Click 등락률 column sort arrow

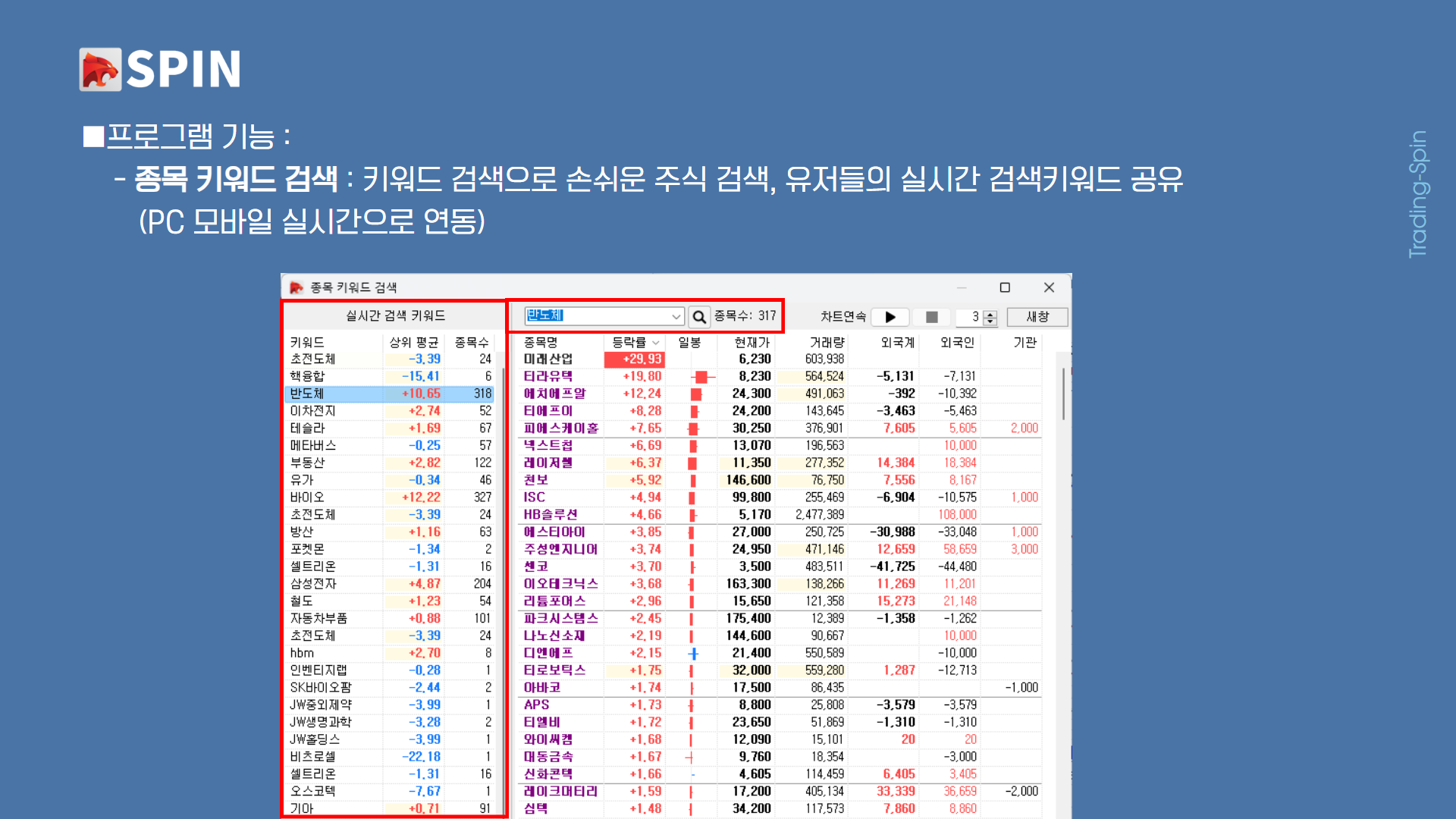(656, 343)
